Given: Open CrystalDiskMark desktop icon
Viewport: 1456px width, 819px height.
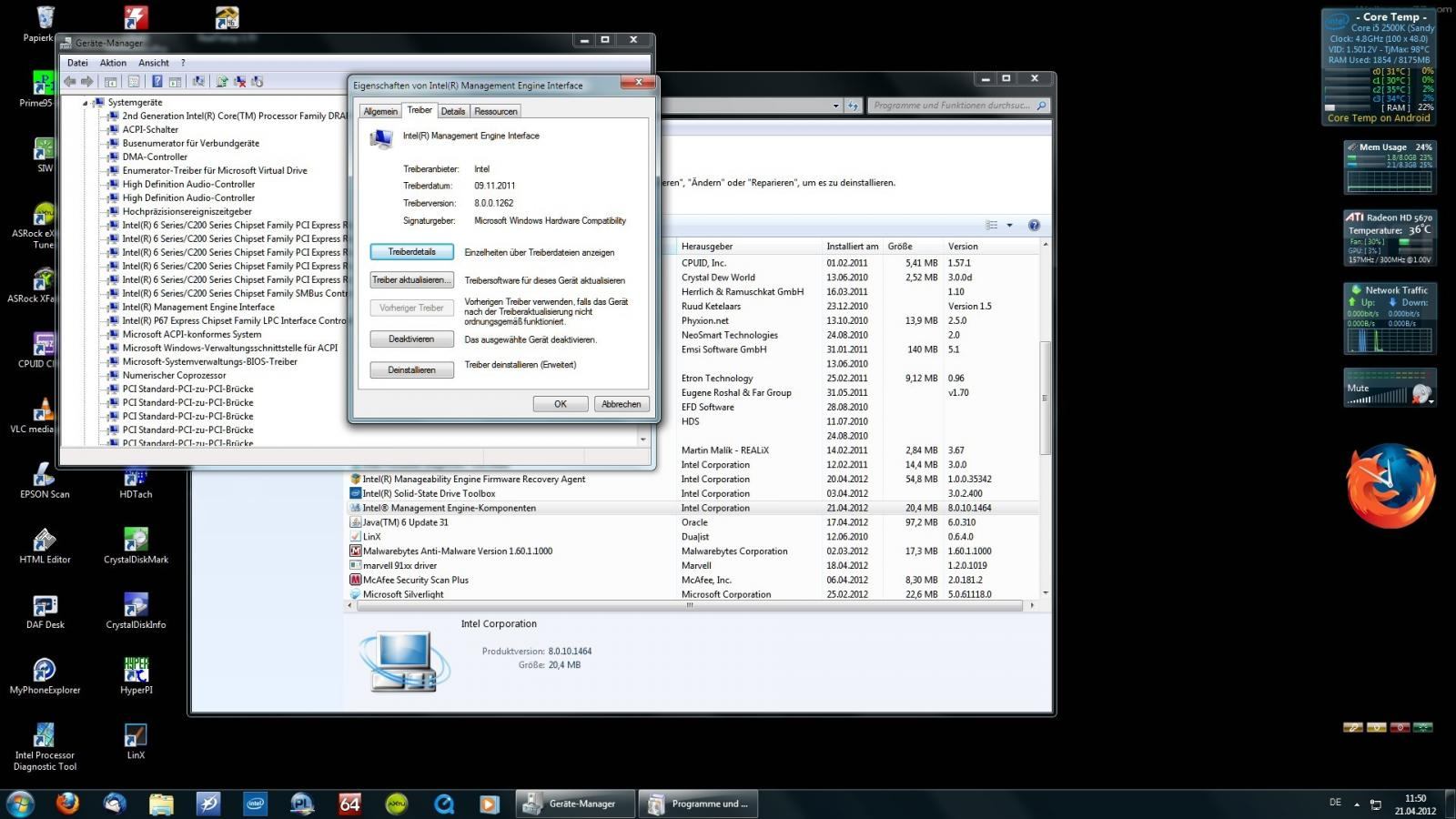Looking at the screenshot, I should (x=136, y=546).
